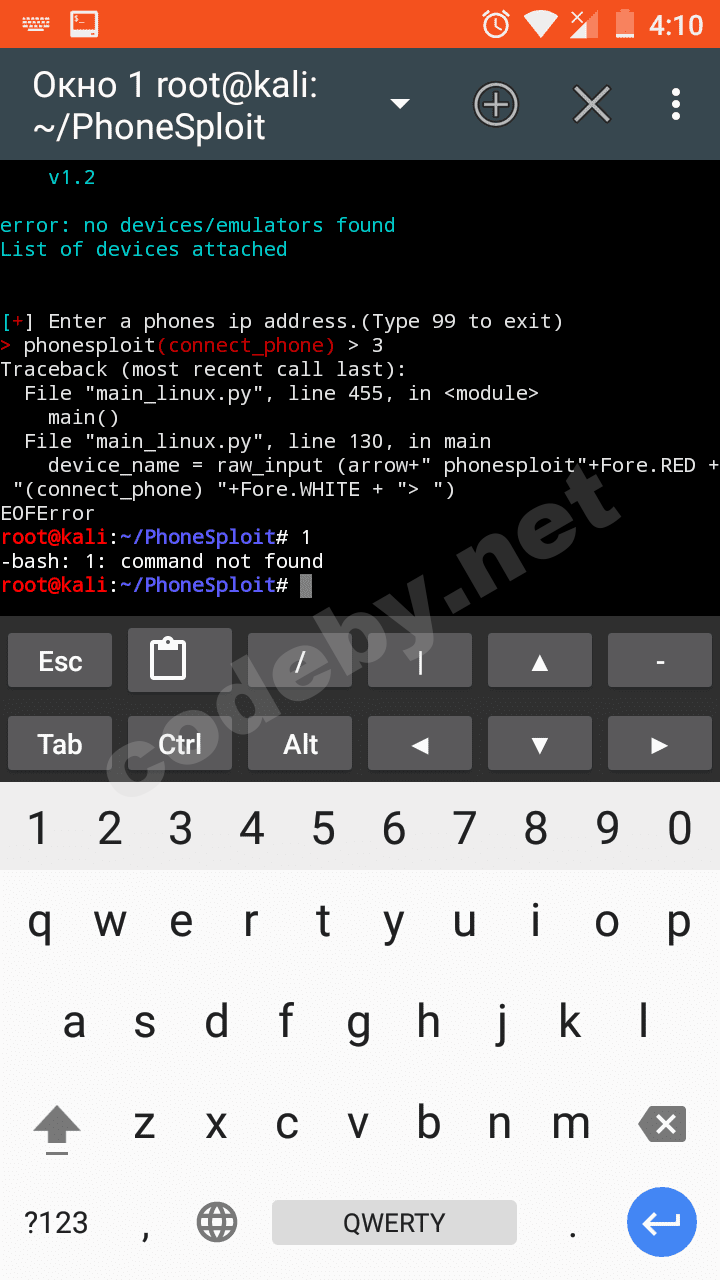Tap the clipboard paste key
720x1280 pixels.
click(180, 660)
